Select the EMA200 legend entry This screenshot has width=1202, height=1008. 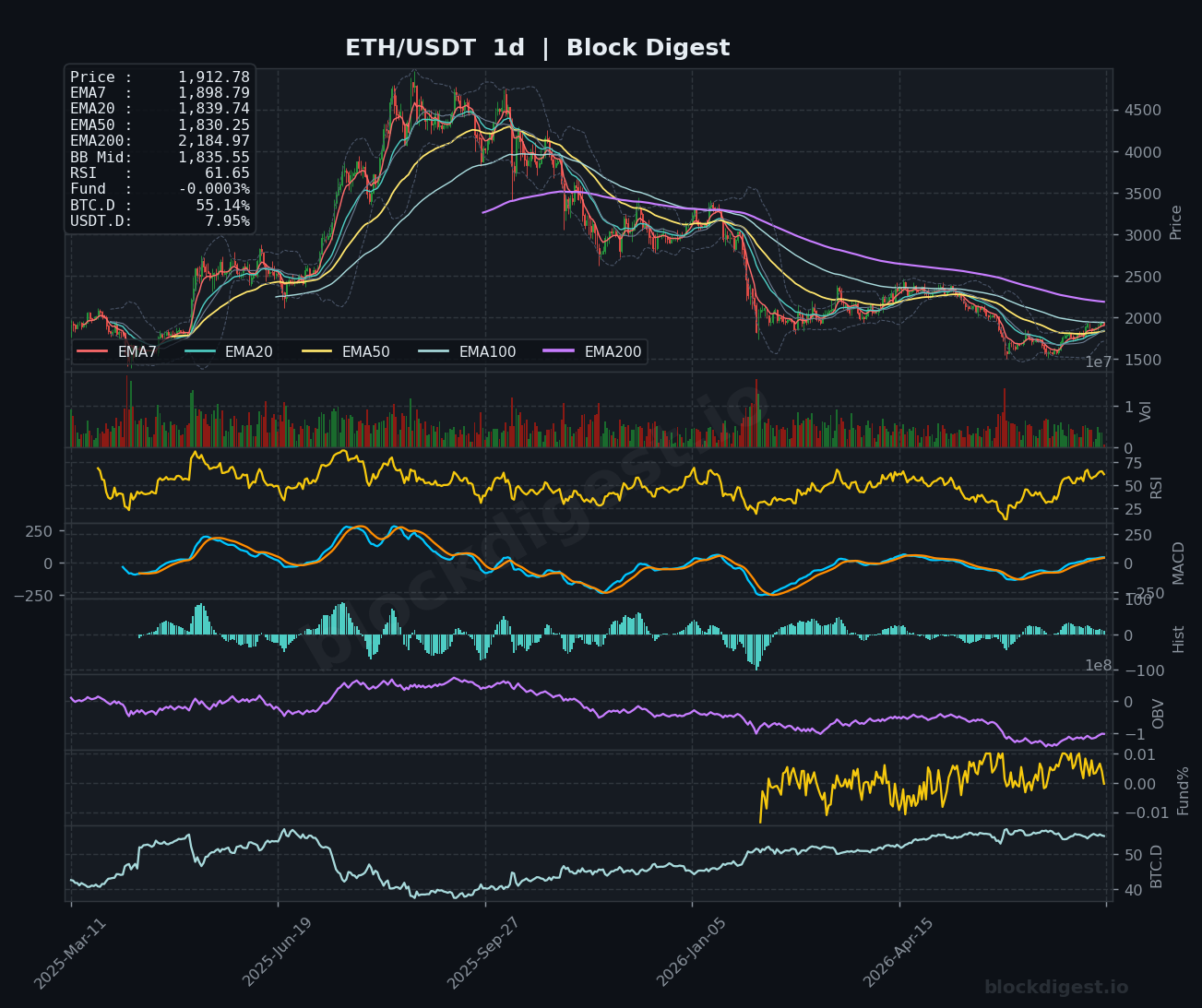[x=592, y=352]
